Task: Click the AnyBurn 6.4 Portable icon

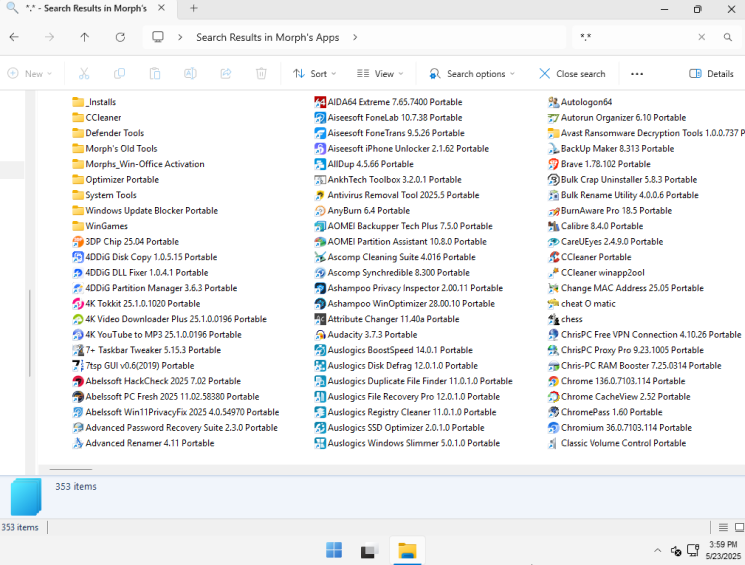Action: (320, 211)
